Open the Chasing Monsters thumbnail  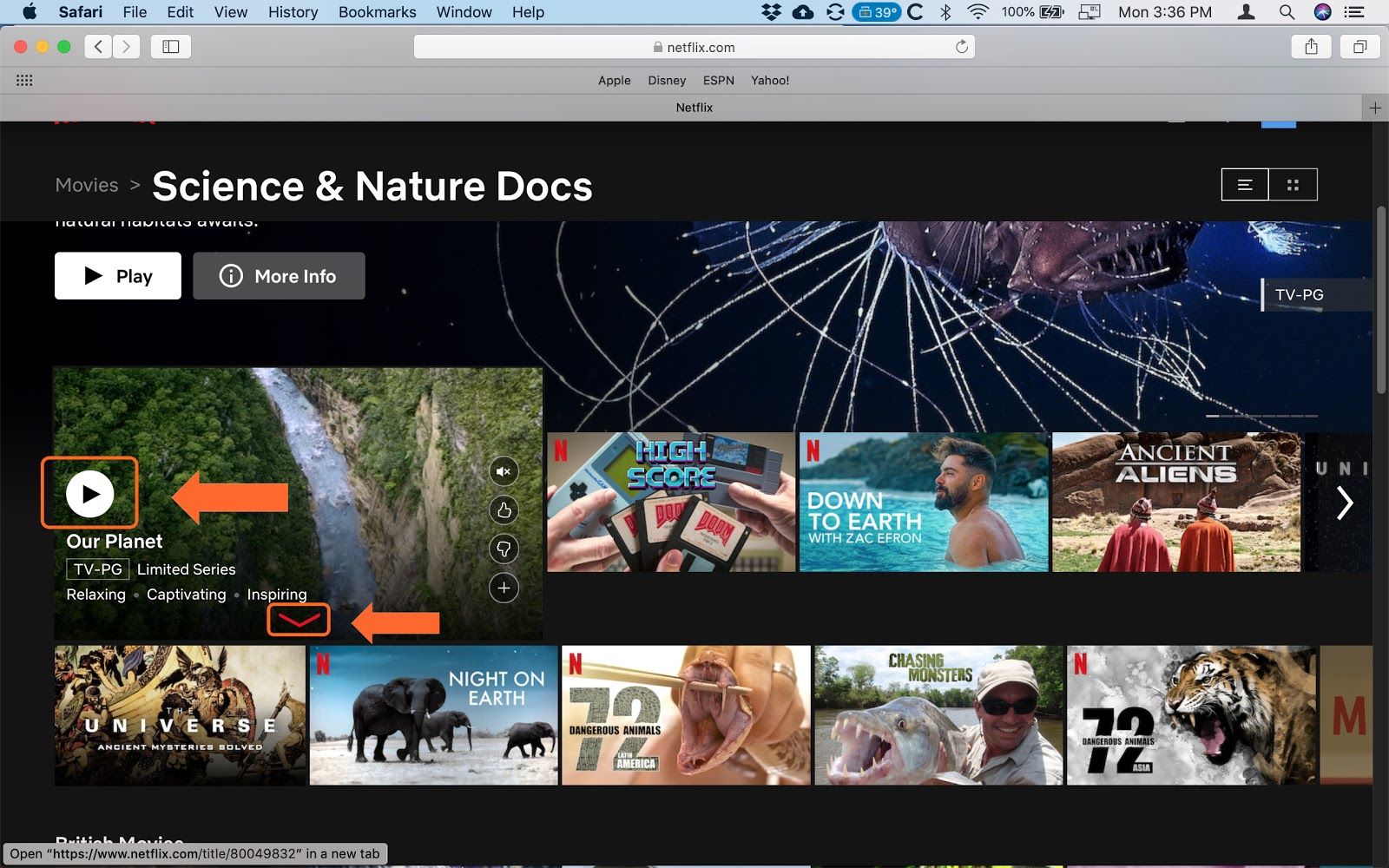point(938,715)
